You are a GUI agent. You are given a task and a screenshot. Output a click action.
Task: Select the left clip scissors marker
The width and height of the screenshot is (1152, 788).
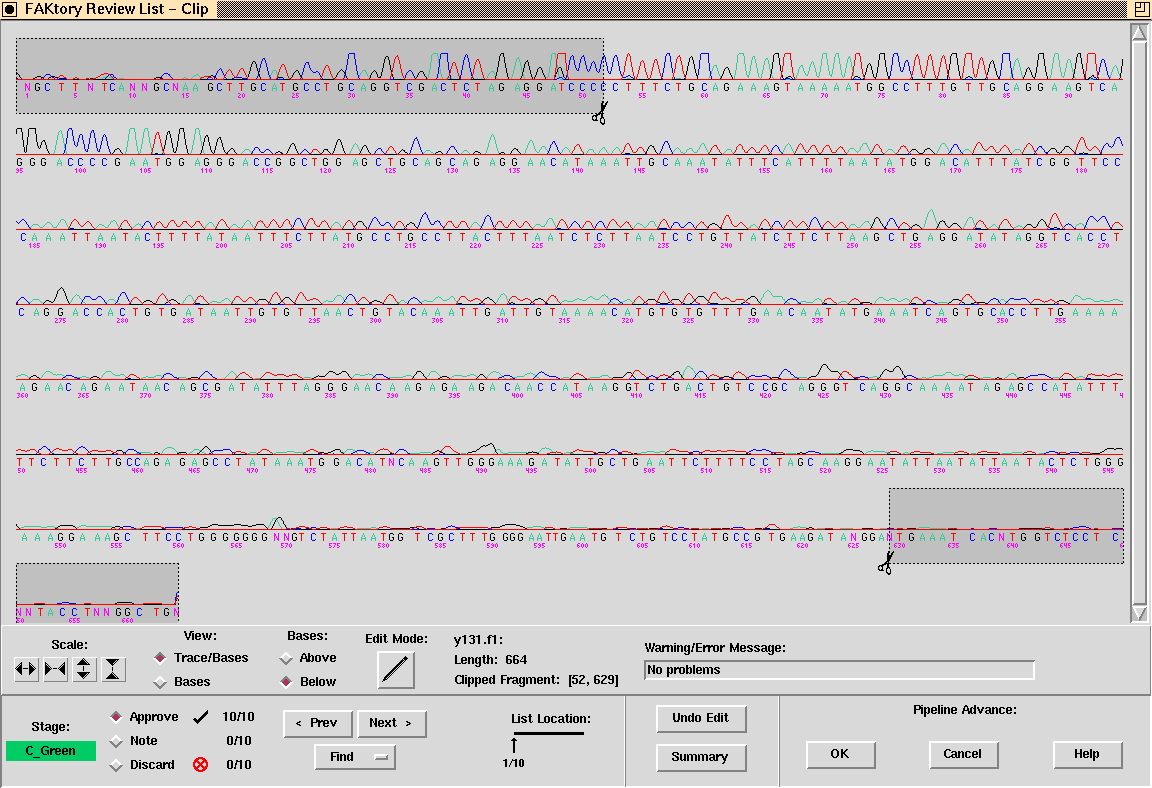click(600, 113)
